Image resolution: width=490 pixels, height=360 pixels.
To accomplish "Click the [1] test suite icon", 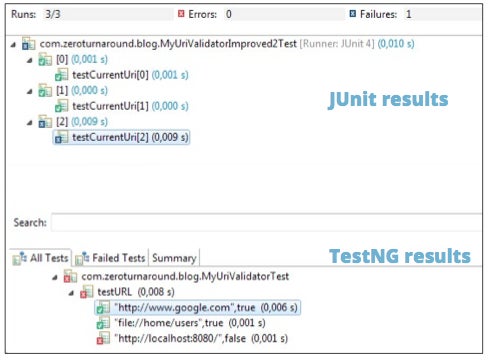I will click(x=45, y=91).
